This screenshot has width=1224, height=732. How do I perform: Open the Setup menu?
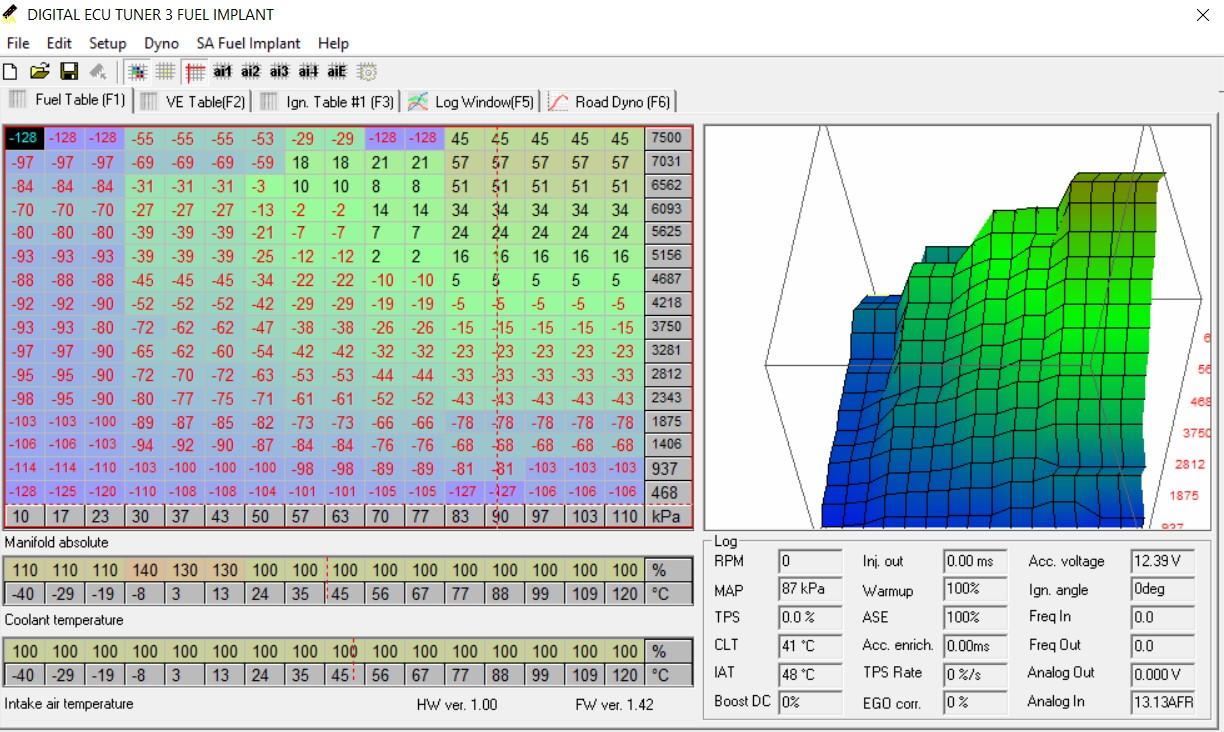coord(108,43)
